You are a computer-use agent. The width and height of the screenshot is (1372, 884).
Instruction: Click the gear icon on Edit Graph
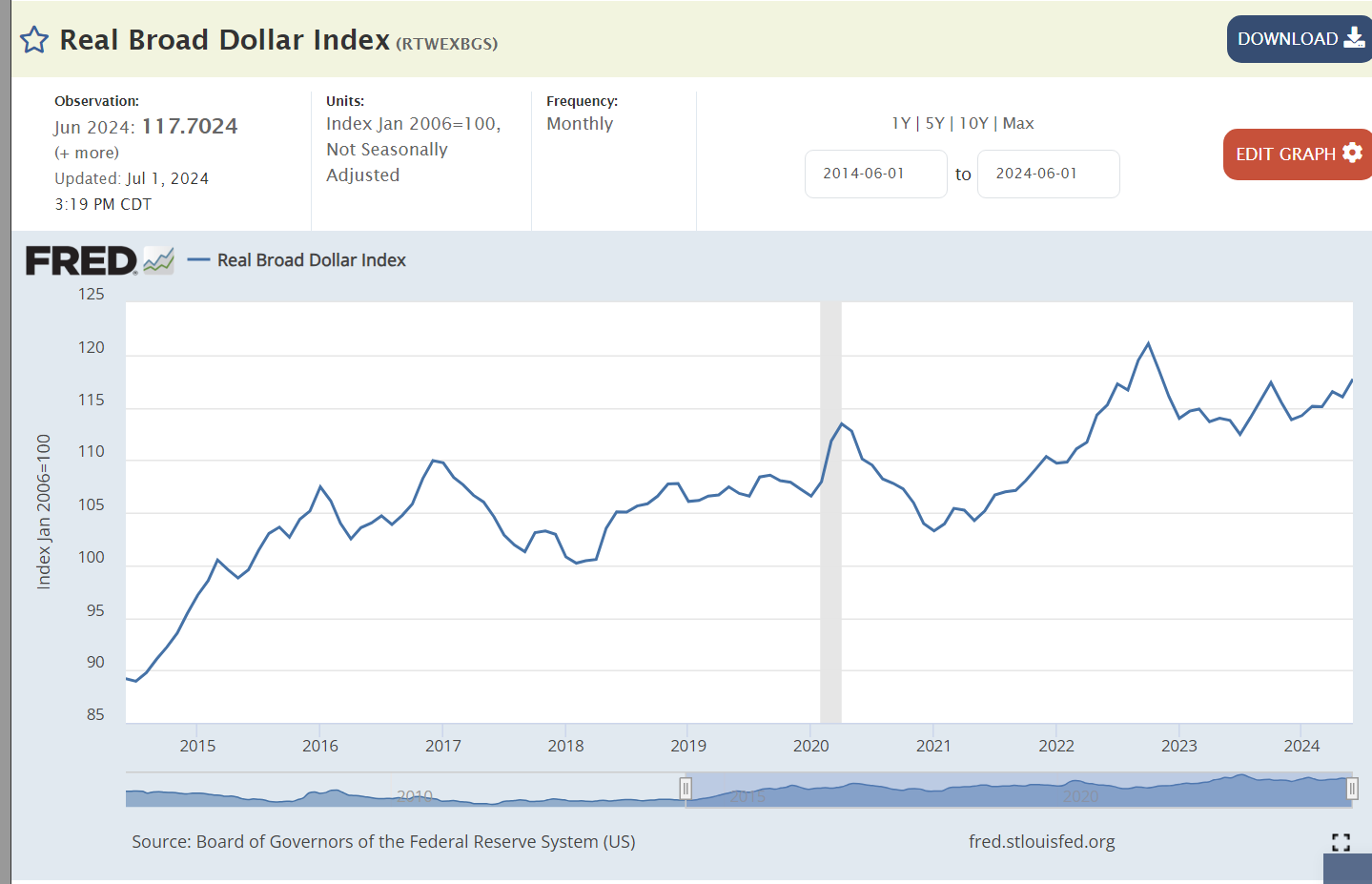1352,153
